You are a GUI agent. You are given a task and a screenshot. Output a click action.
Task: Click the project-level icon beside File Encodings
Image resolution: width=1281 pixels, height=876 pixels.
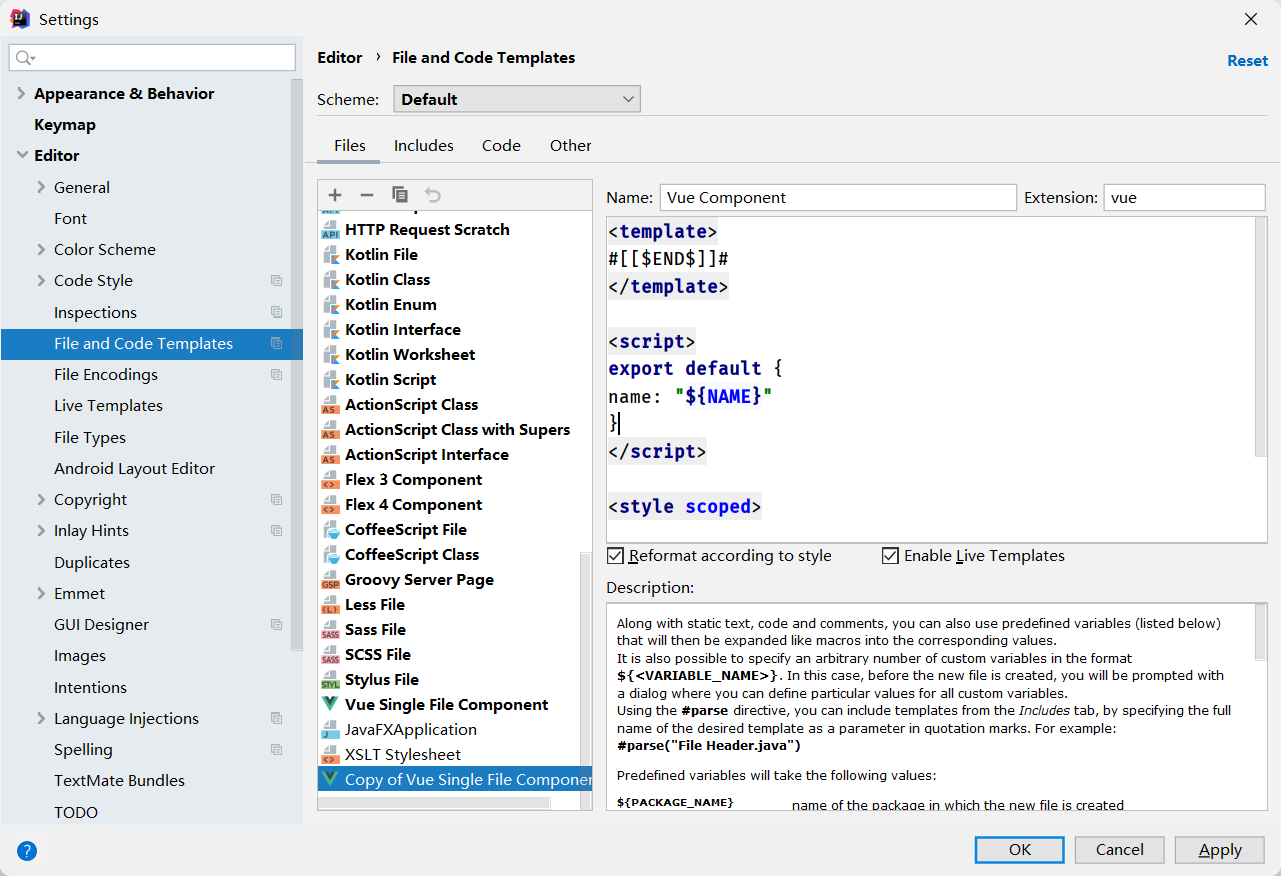click(x=277, y=375)
